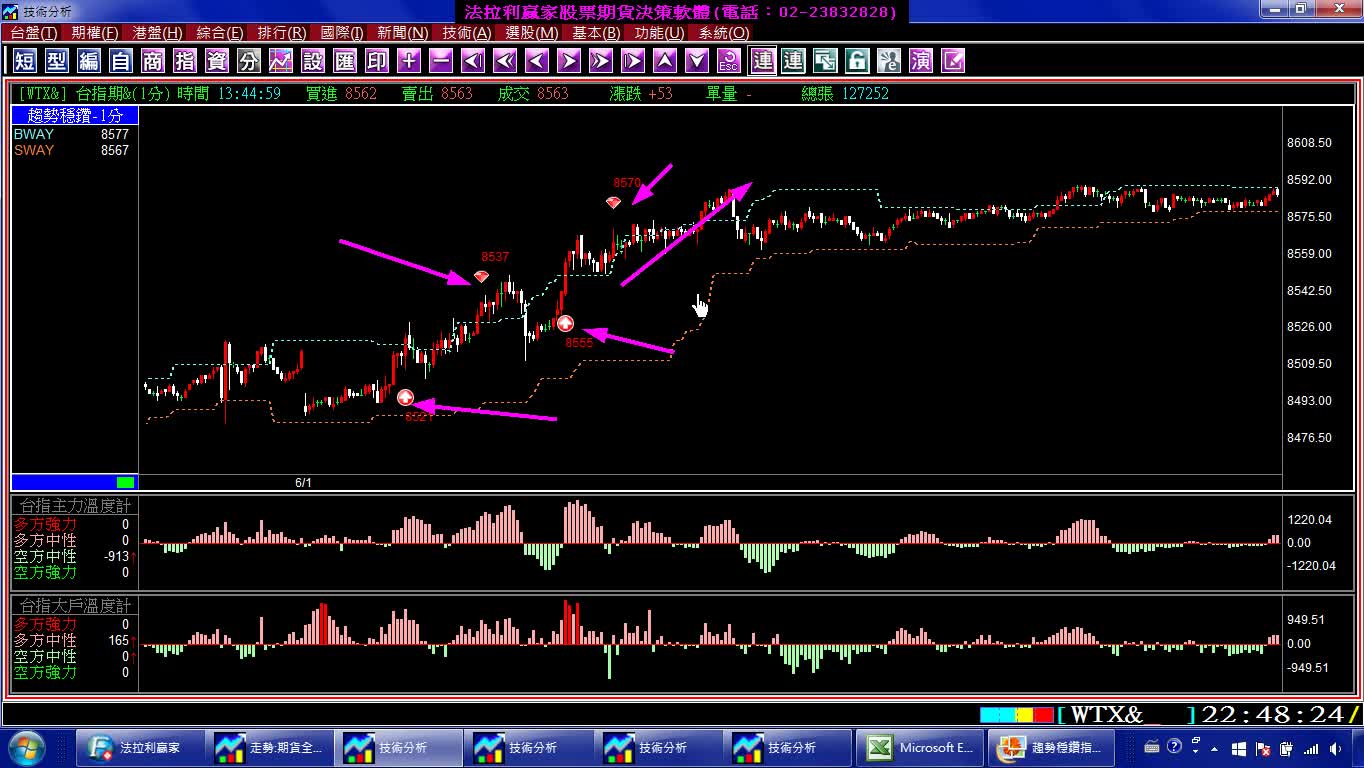Open the 設 settings toolbar icon
This screenshot has width=1364, height=768.
[313, 61]
